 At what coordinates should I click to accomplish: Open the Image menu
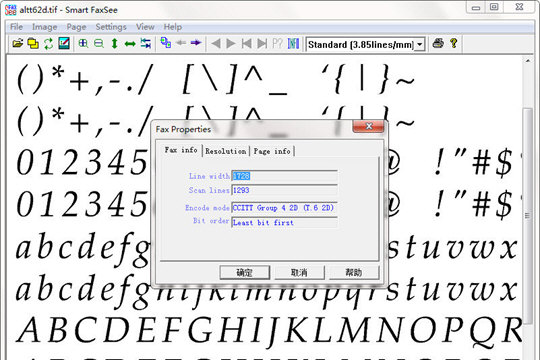coord(44,27)
